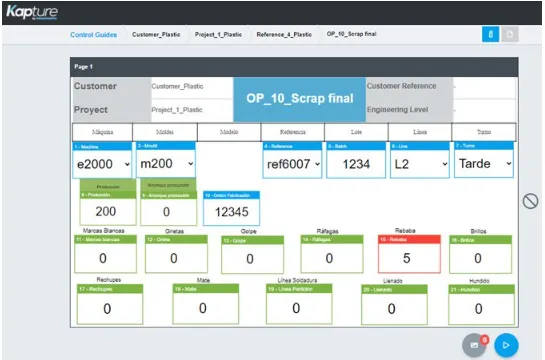Click the Kapture logo
Screen dimensions: 545x360
[x=32, y=12]
